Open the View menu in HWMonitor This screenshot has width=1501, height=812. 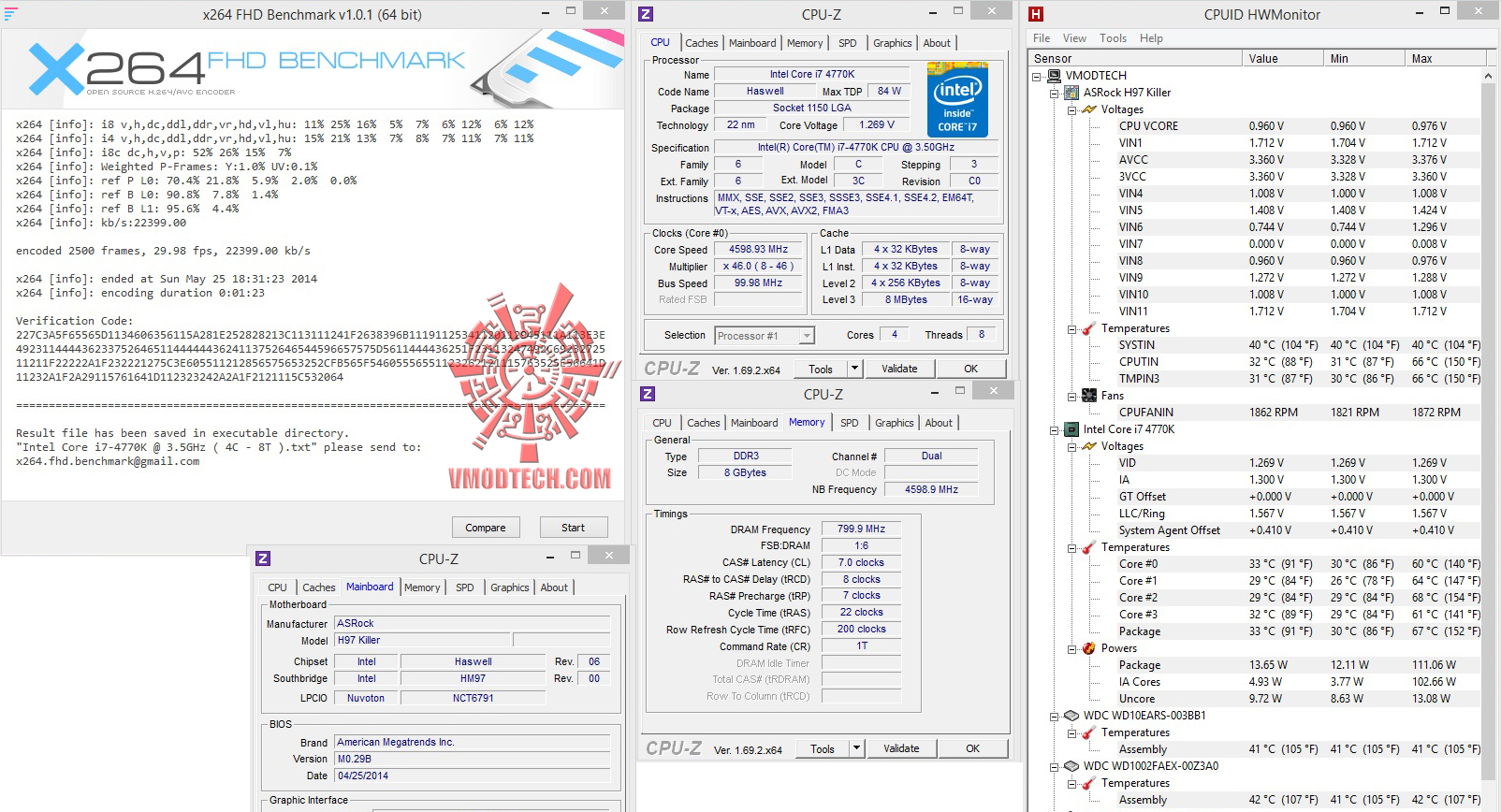click(1074, 38)
